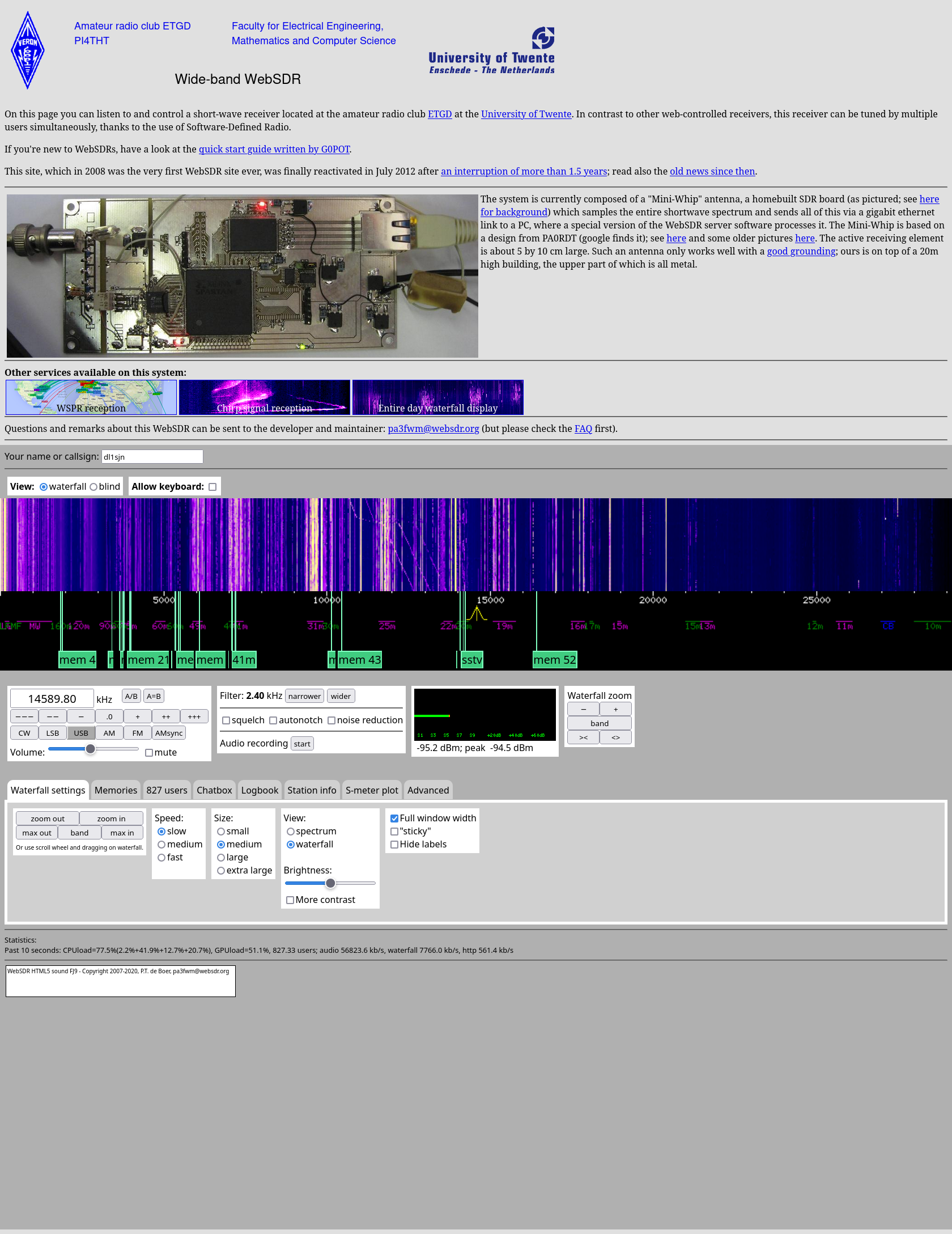Open the Chirp signal reception thumbnail
This screenshot has height=1234, width=952.
(x=265, y=397)
